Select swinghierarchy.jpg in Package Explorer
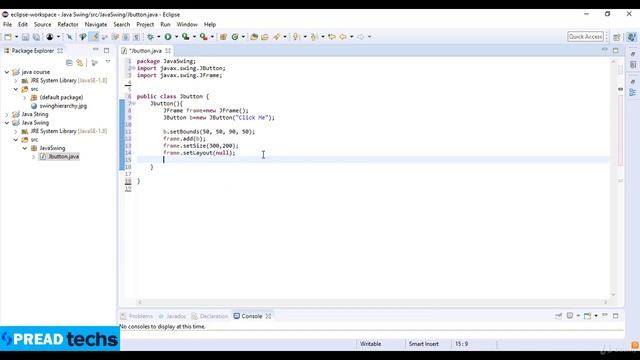The height and width of the screenshot is (360, 640). tap(63, 106)
